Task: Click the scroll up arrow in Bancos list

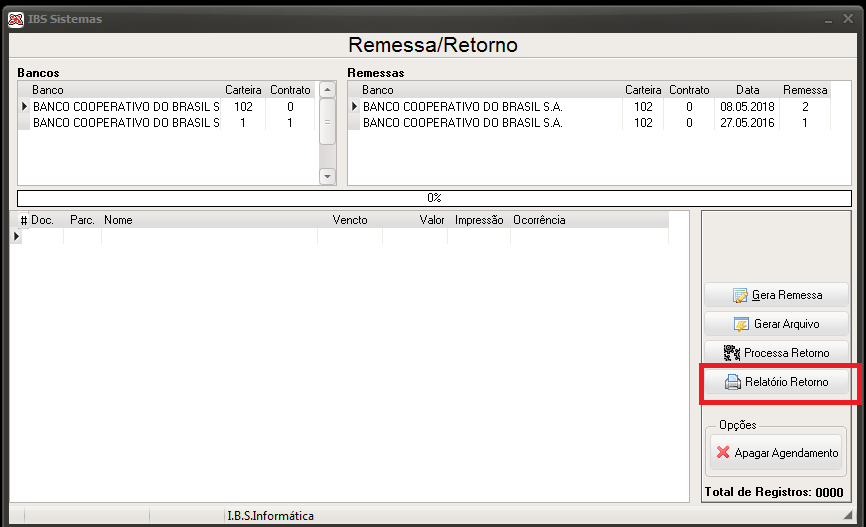Action: pyautogui.click(x=328, y=89)
